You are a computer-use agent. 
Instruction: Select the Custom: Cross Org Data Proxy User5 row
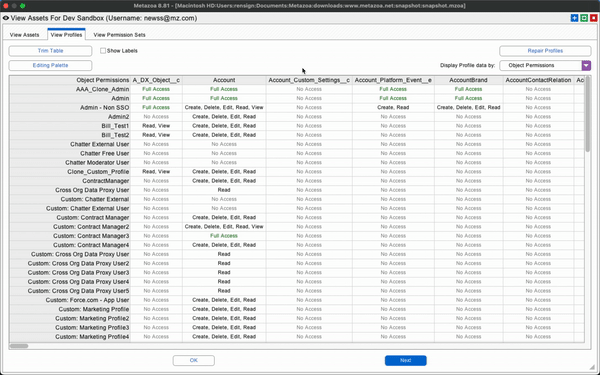[70, 291]
